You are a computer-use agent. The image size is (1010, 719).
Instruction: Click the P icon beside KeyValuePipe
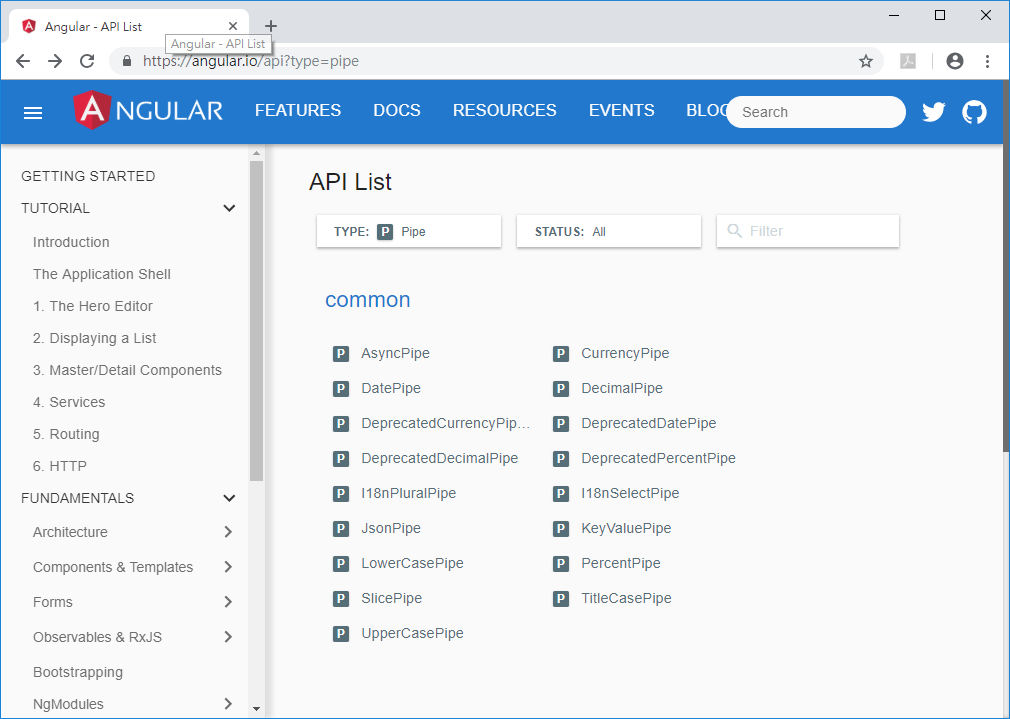[561, 528]
